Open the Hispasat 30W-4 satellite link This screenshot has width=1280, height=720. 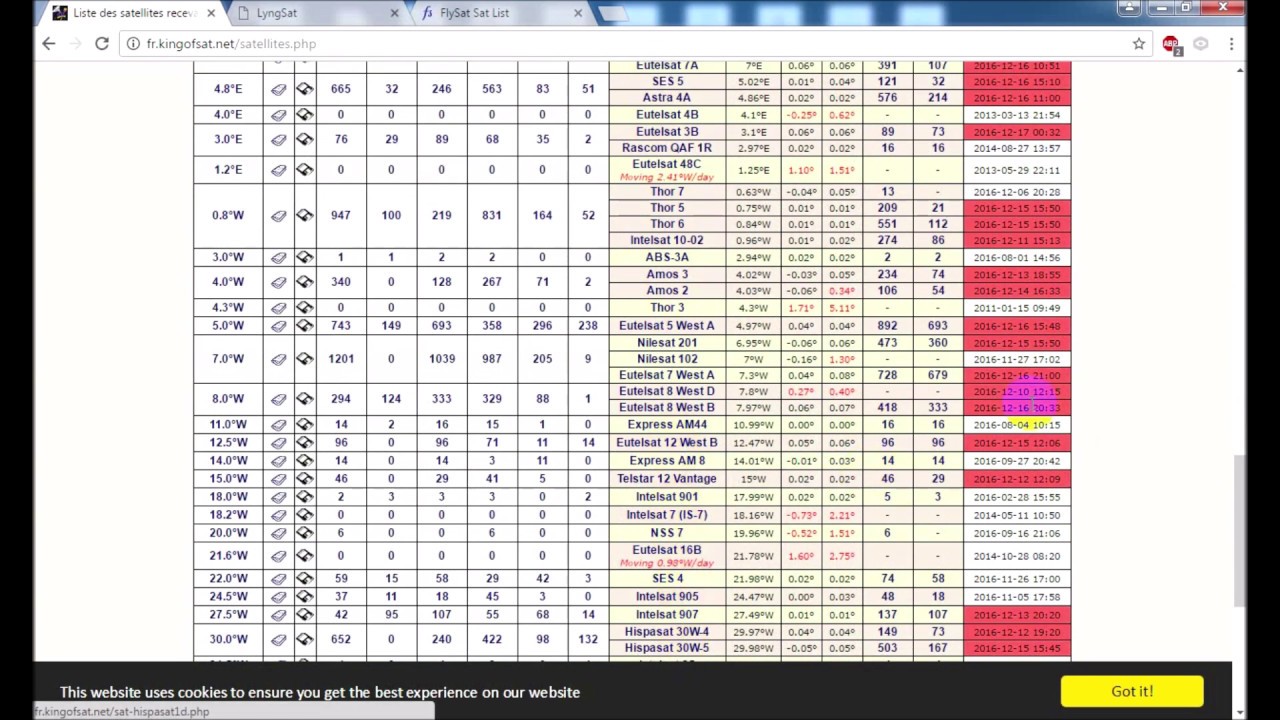pyautogui.click(x=667, y=632)
